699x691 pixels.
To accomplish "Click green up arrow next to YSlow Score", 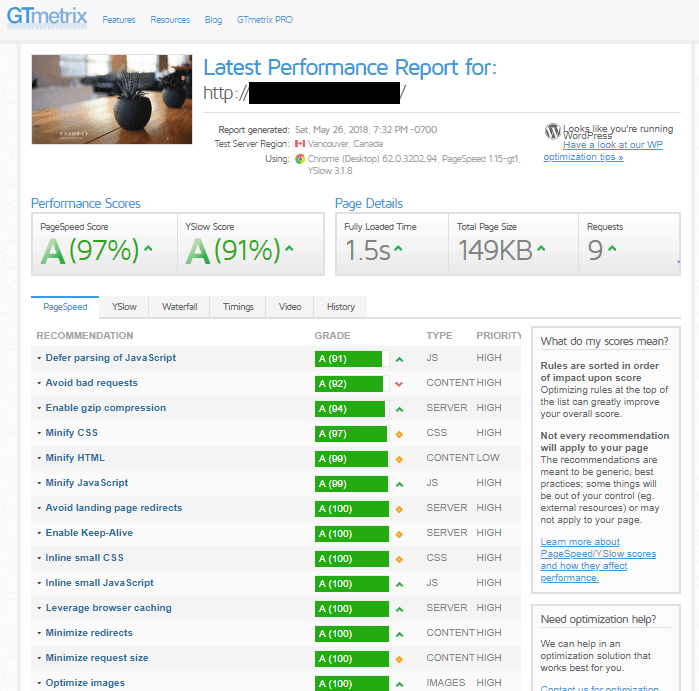I will (x=289, y=249).
